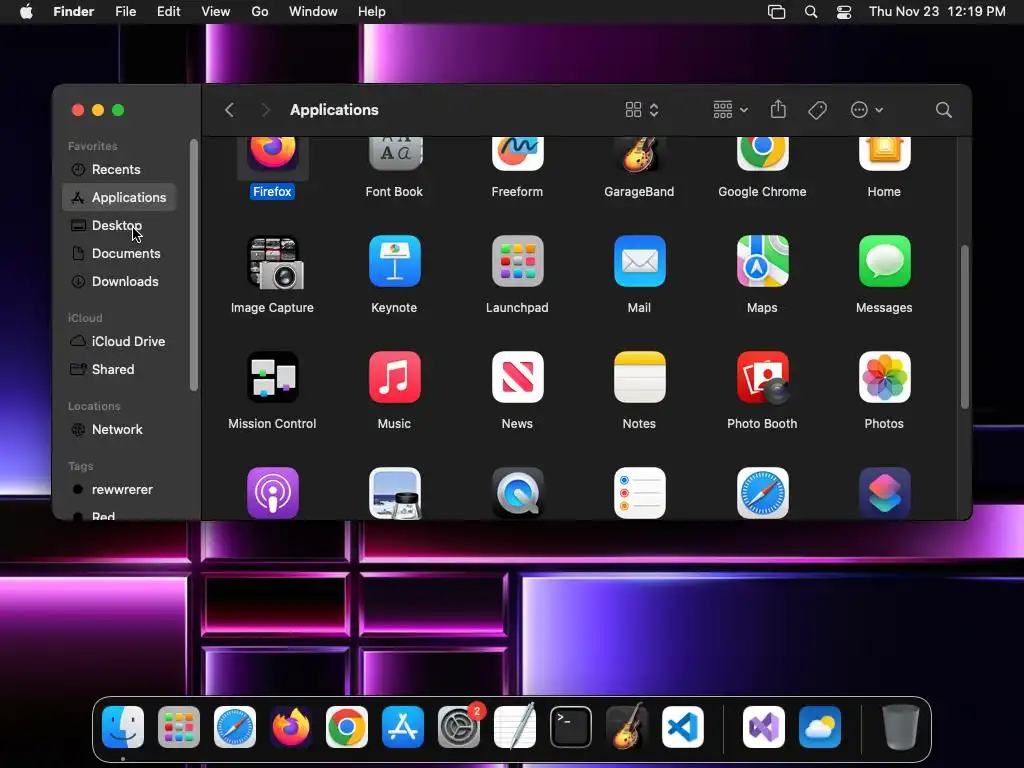Open Font Book application icon

pyautogui.click(x=394, y=154)
